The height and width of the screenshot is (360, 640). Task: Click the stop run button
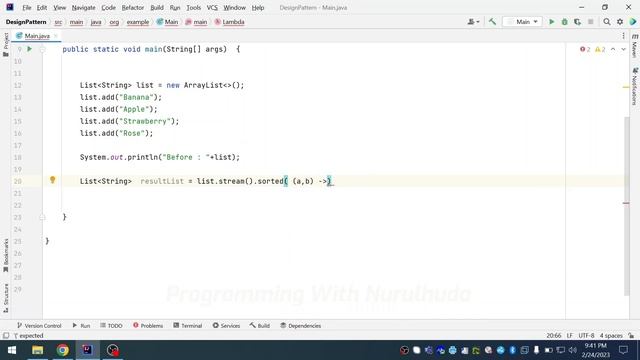[590, 22]
